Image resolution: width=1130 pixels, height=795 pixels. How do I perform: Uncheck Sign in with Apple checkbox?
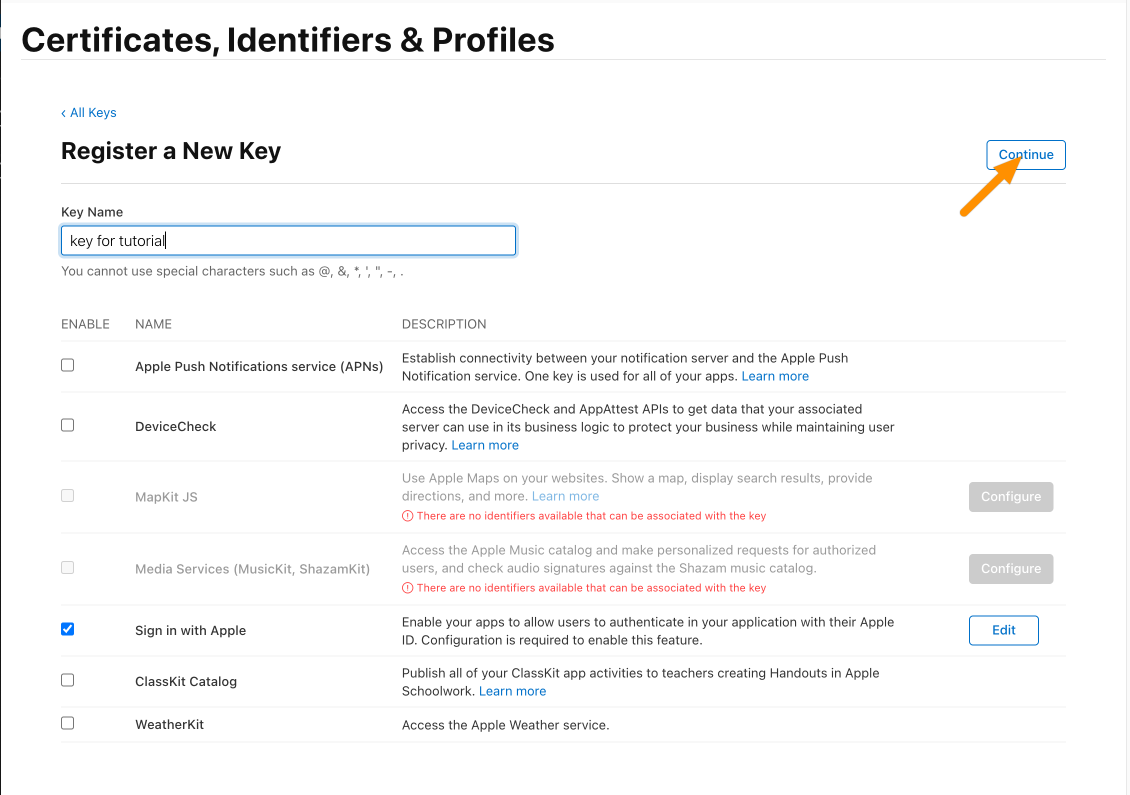(68, 629)
